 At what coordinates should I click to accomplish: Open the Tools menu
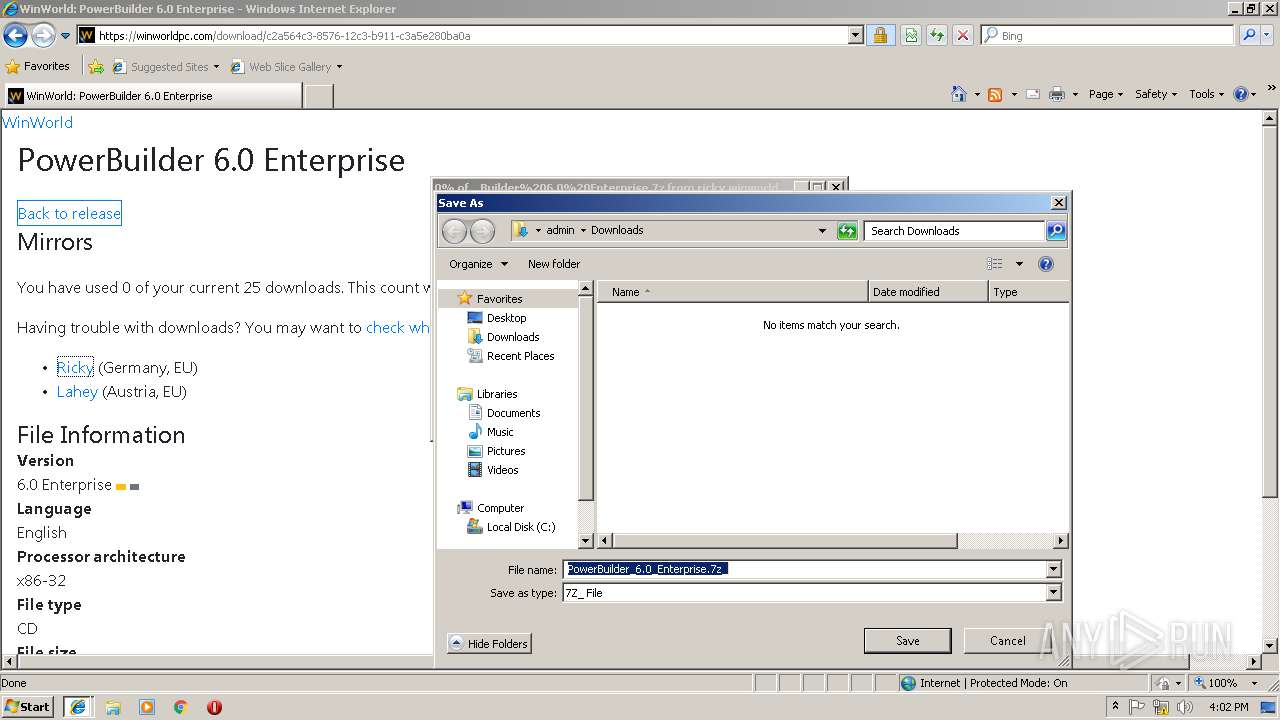click(1207, 94)
